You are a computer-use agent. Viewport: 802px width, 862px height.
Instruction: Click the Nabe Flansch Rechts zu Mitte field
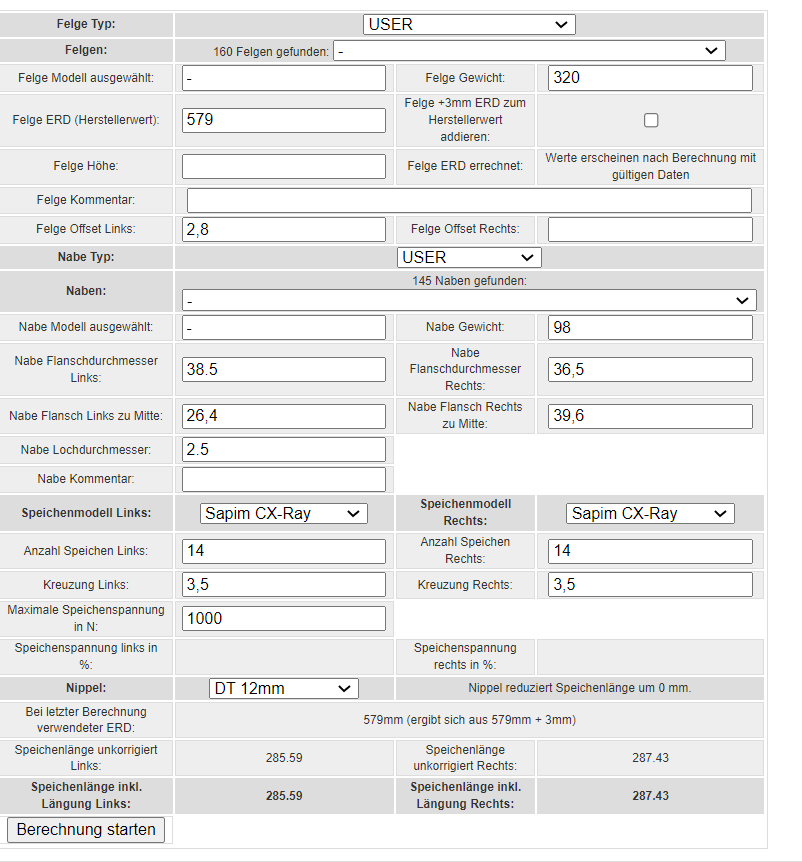650,416
